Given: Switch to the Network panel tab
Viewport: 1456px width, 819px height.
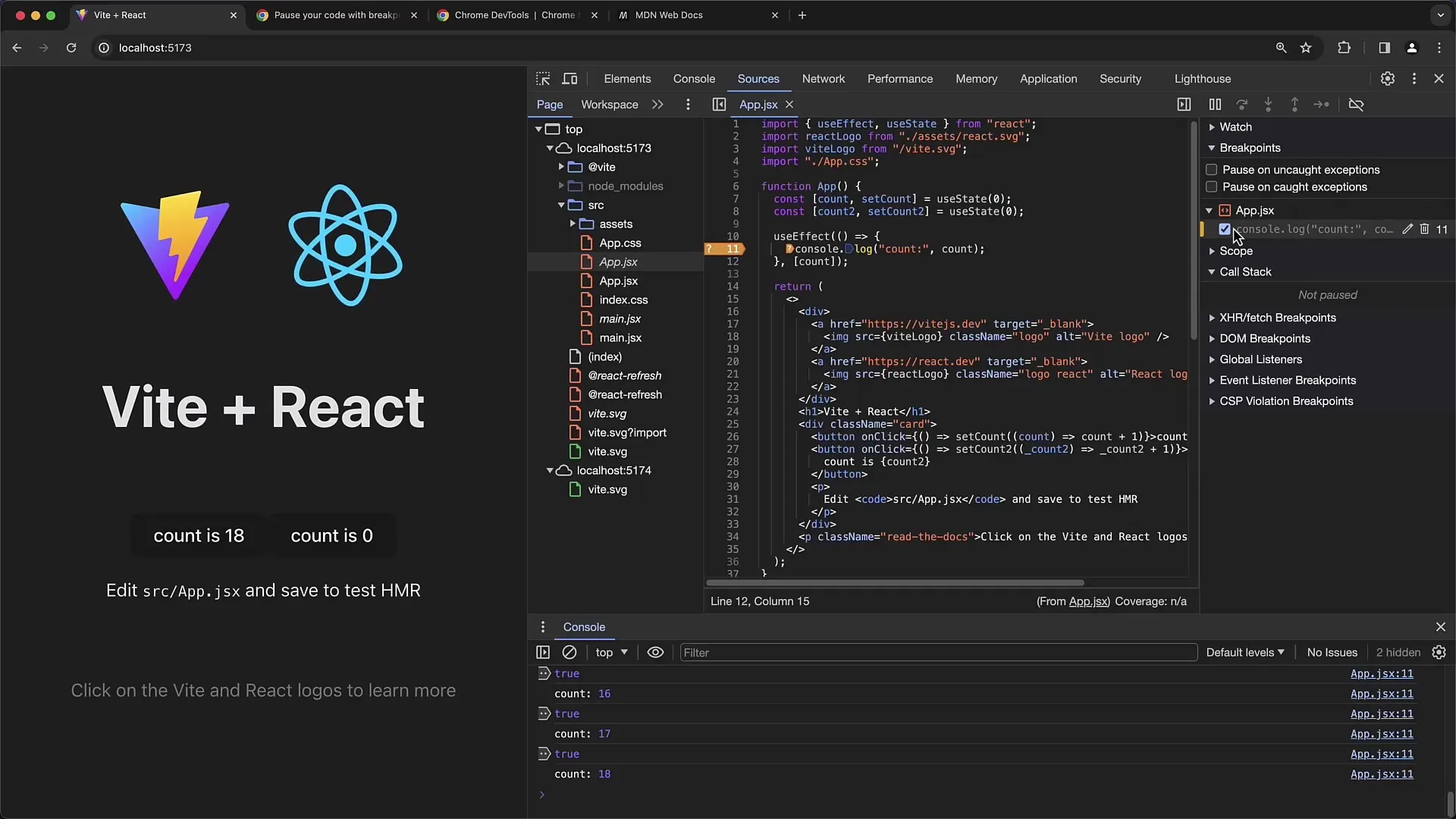Looking at the screenshot, I should (x=823, y=78).
